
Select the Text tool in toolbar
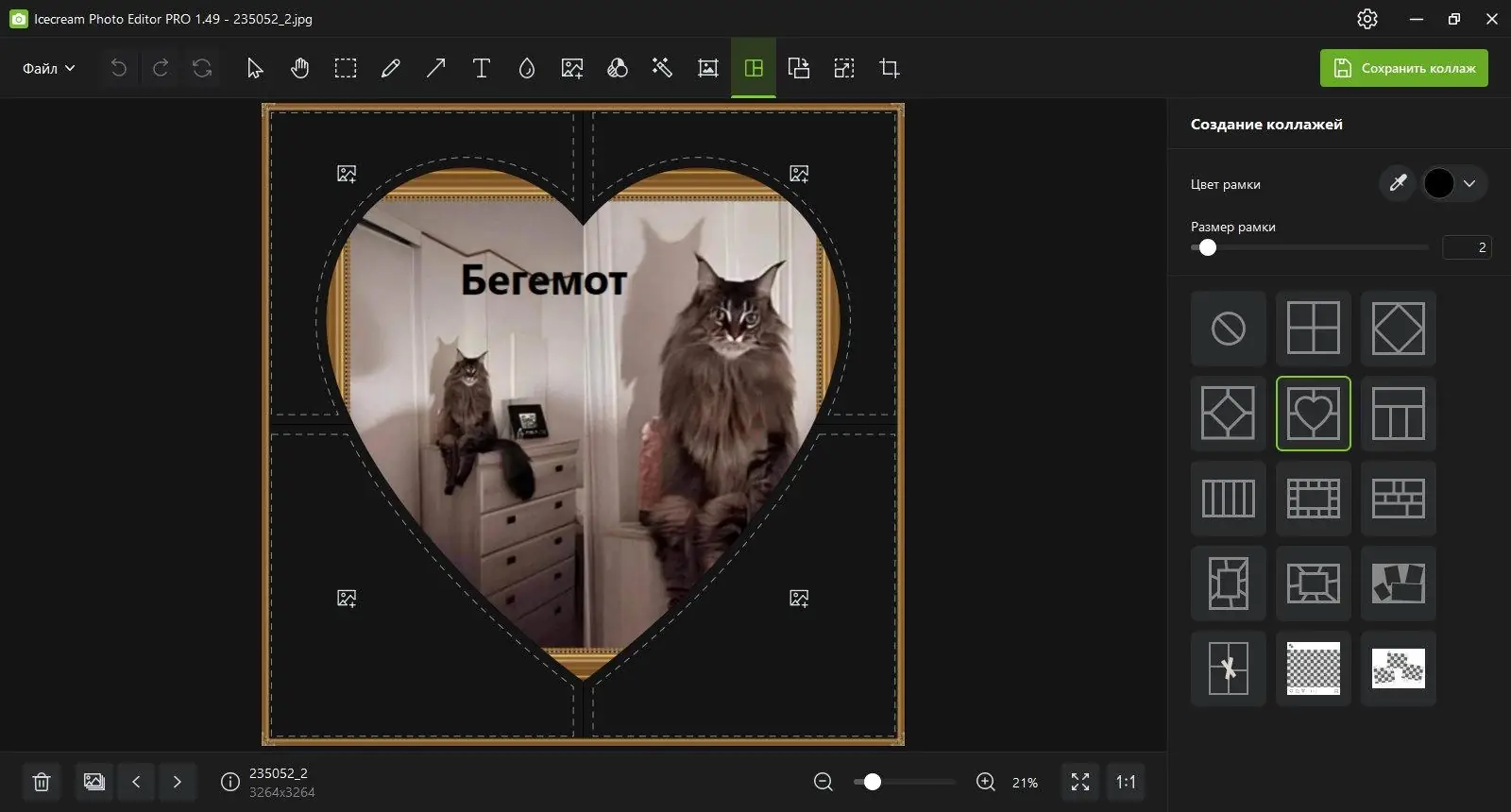coord(481,68)
